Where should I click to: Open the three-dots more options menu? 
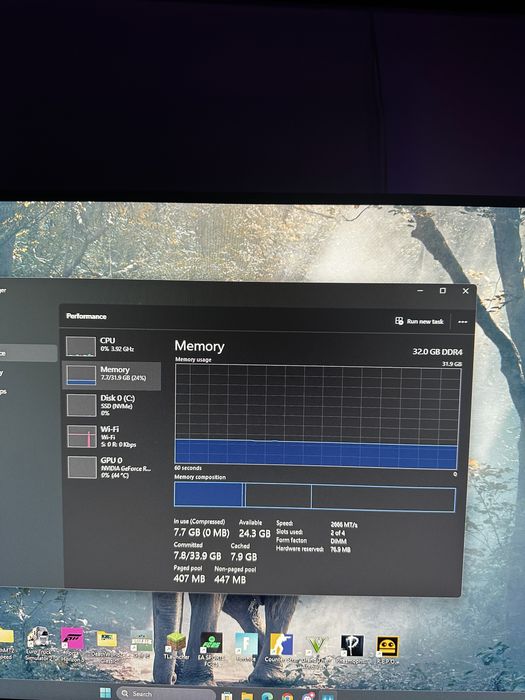pos(462,322)
